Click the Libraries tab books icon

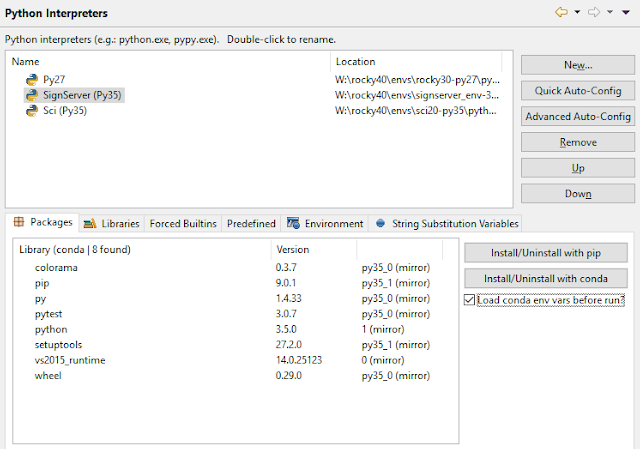[90, 223]
